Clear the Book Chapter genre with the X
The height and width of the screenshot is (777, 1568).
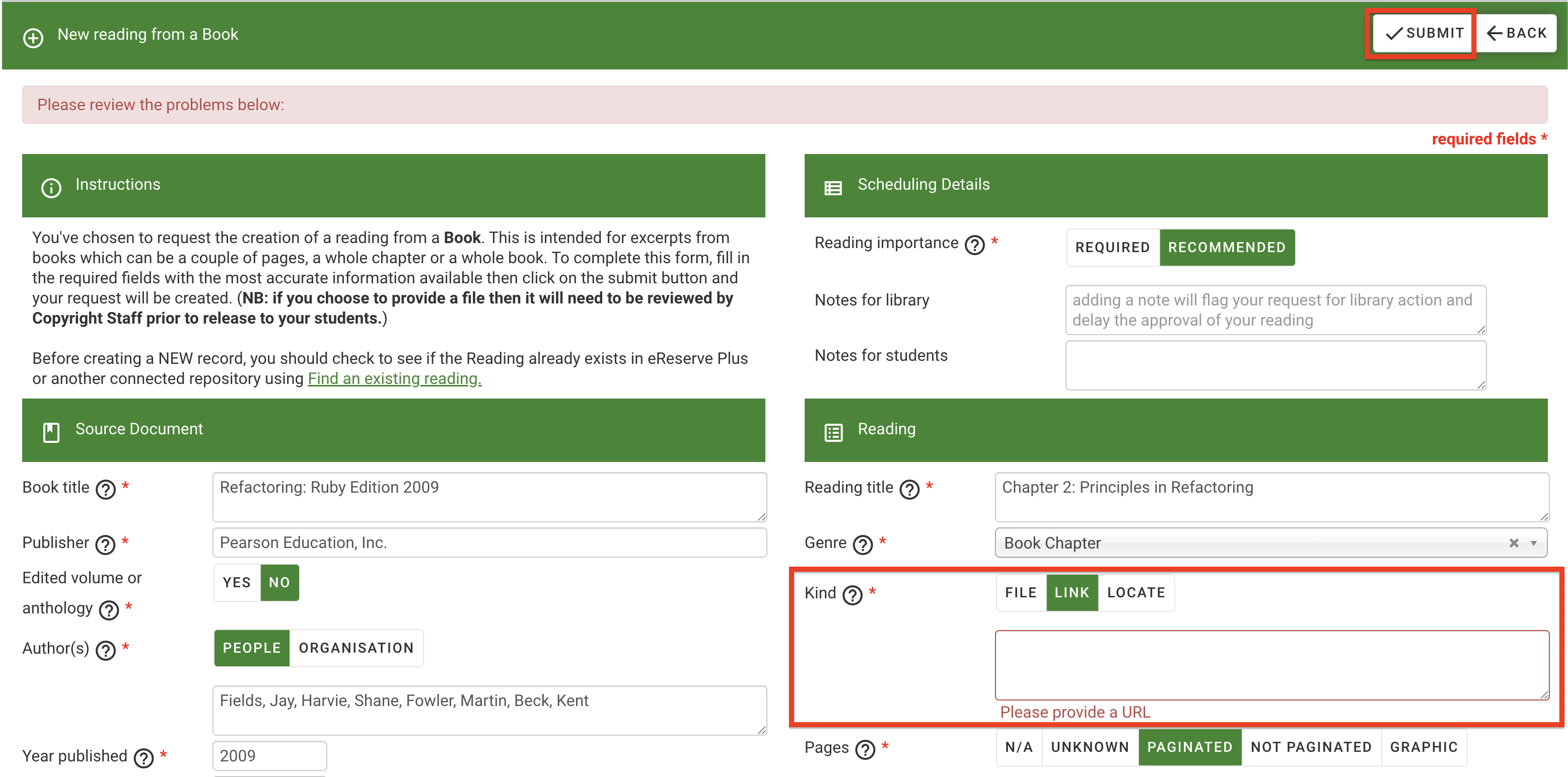1514,543
